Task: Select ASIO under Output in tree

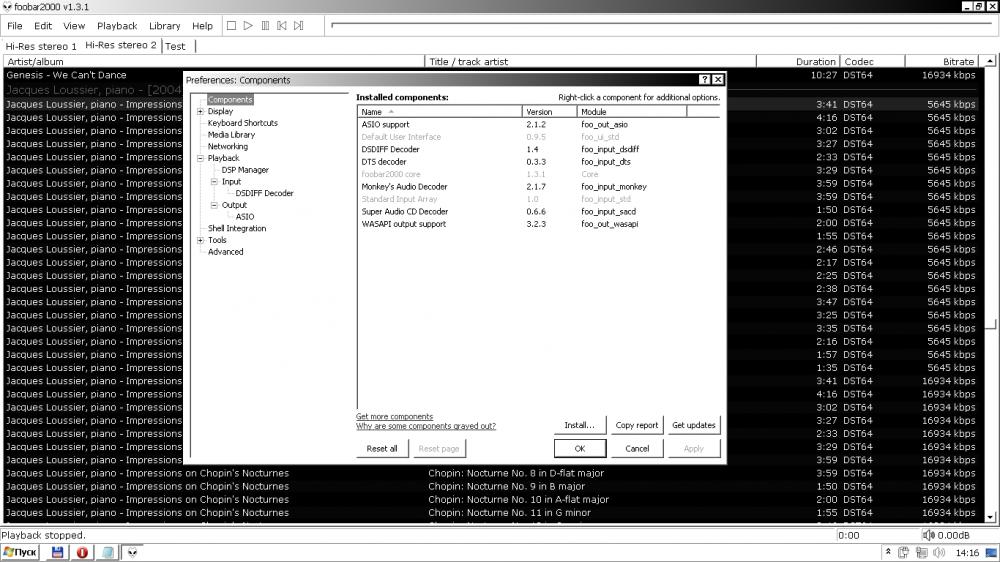Action: (x=245, y=217)
